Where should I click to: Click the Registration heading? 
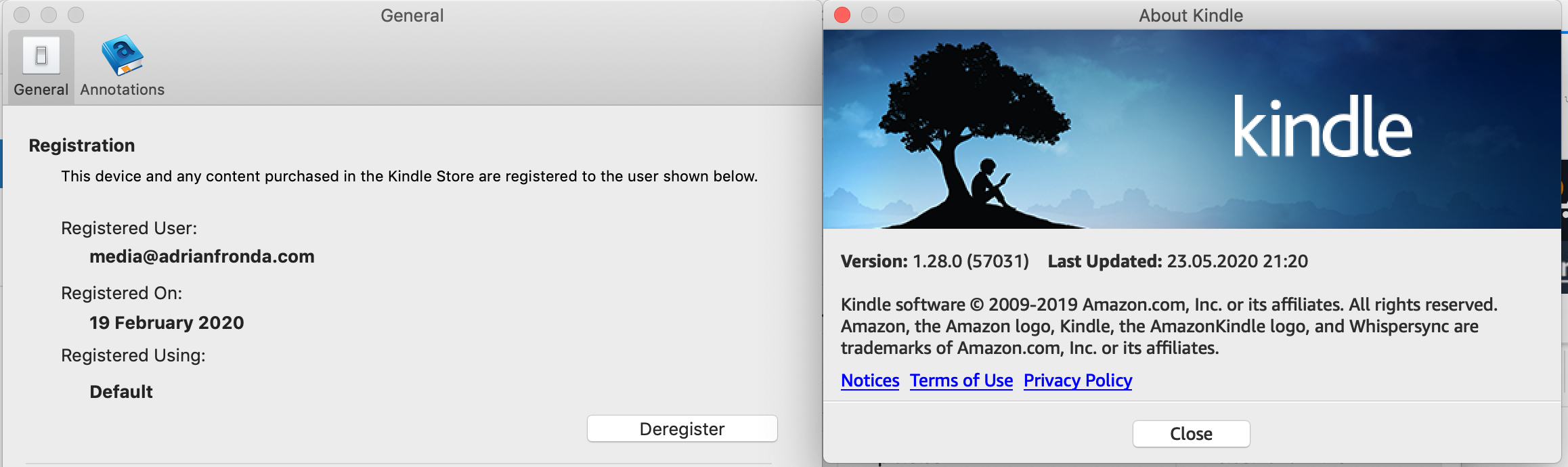point(82,146)
